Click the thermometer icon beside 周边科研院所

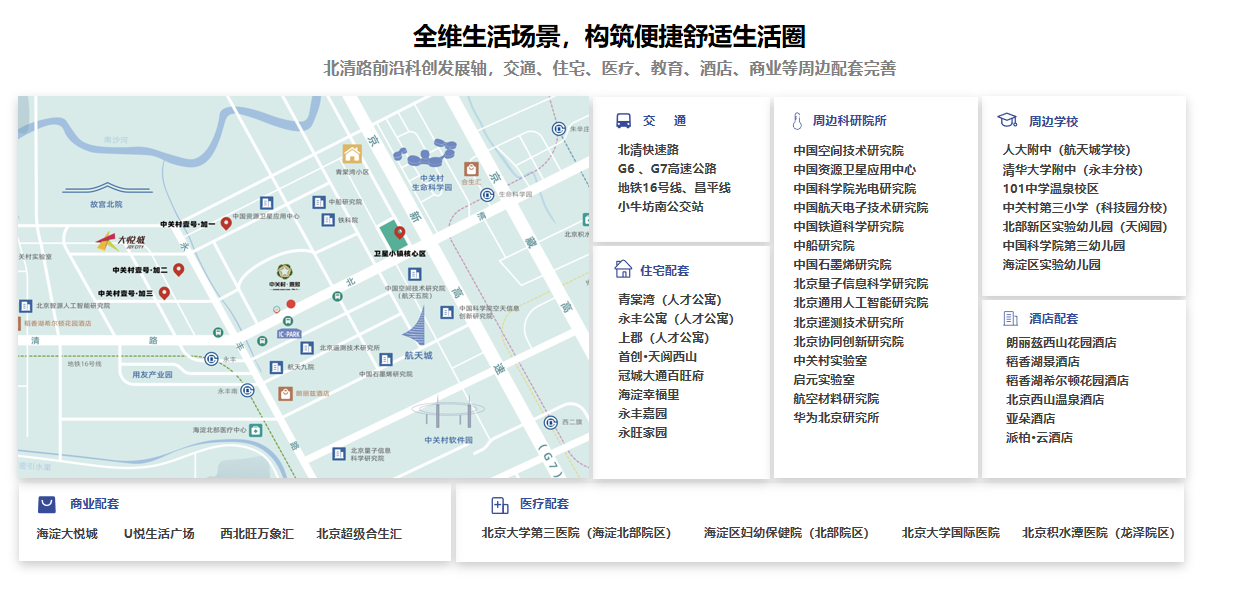[x=796, y=121]
